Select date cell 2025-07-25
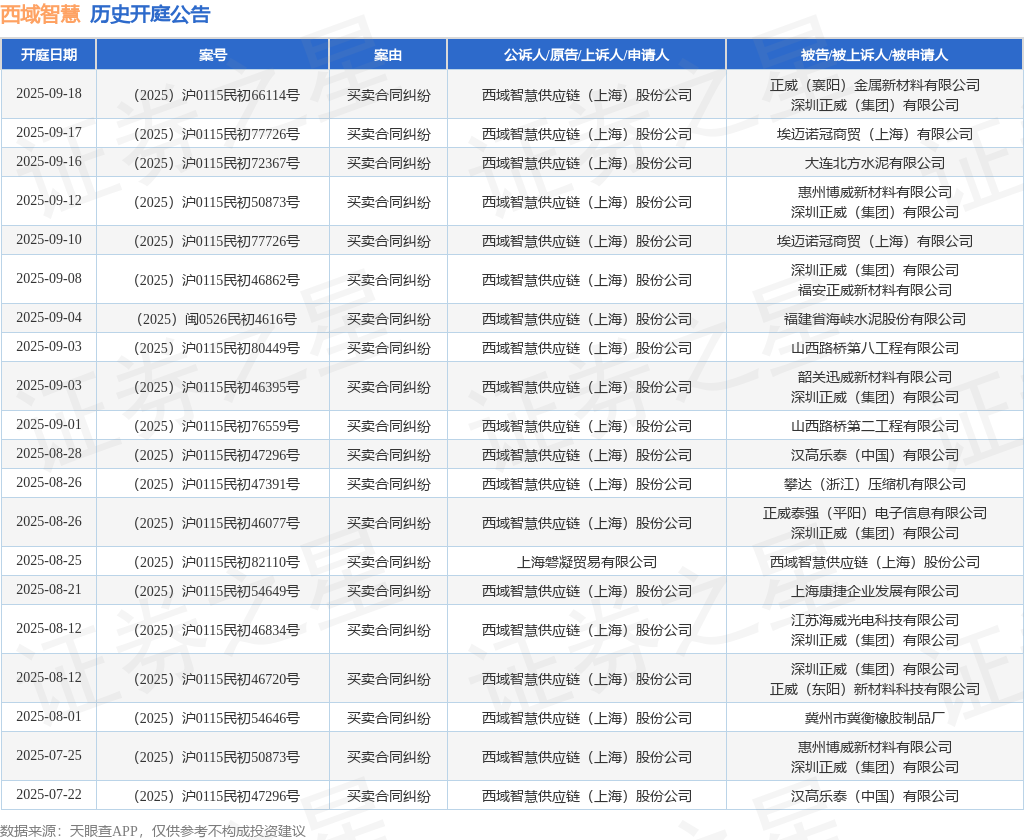The height and width of the screenshot is (840, 1024). 49,755
